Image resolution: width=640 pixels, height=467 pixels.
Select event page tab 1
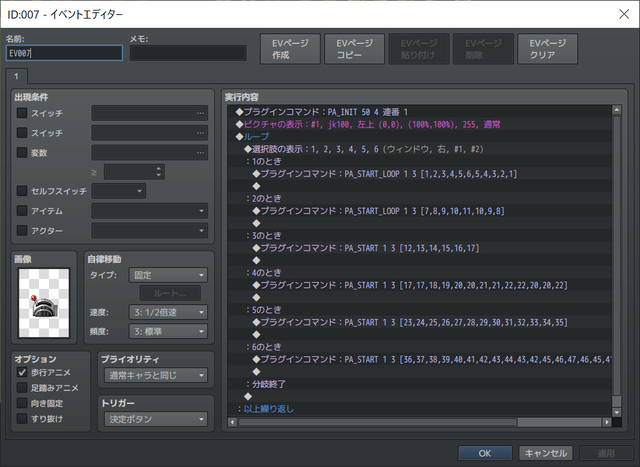16,76
